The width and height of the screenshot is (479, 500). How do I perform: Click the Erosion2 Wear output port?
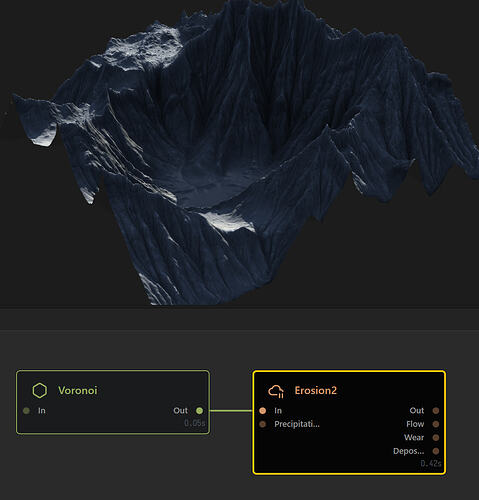pos(436,438)
